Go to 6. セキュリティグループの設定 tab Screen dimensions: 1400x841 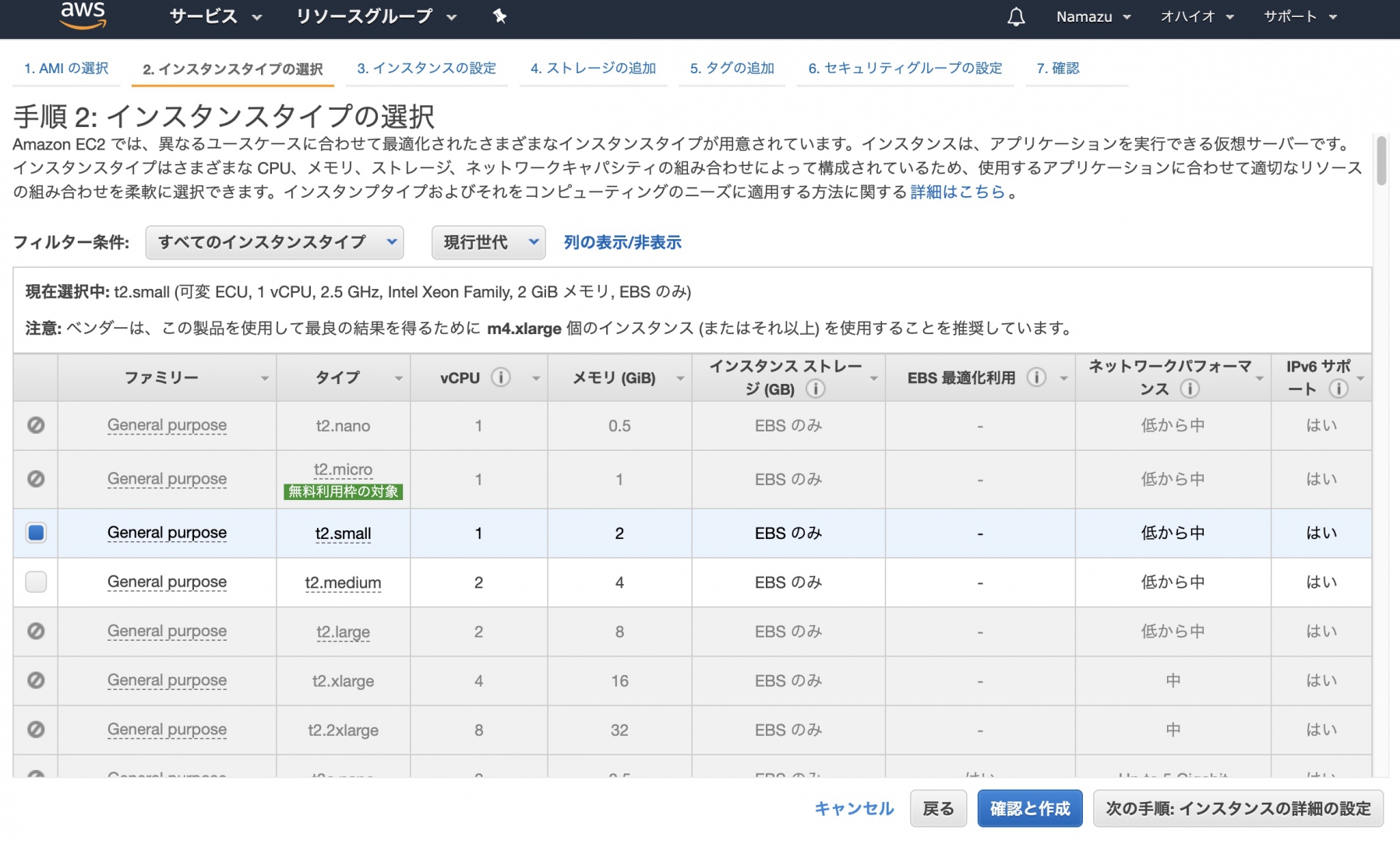point(905,69)
